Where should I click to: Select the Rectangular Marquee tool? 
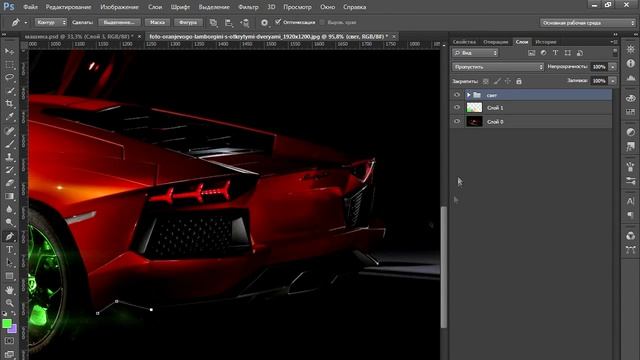tap(9, 64)
